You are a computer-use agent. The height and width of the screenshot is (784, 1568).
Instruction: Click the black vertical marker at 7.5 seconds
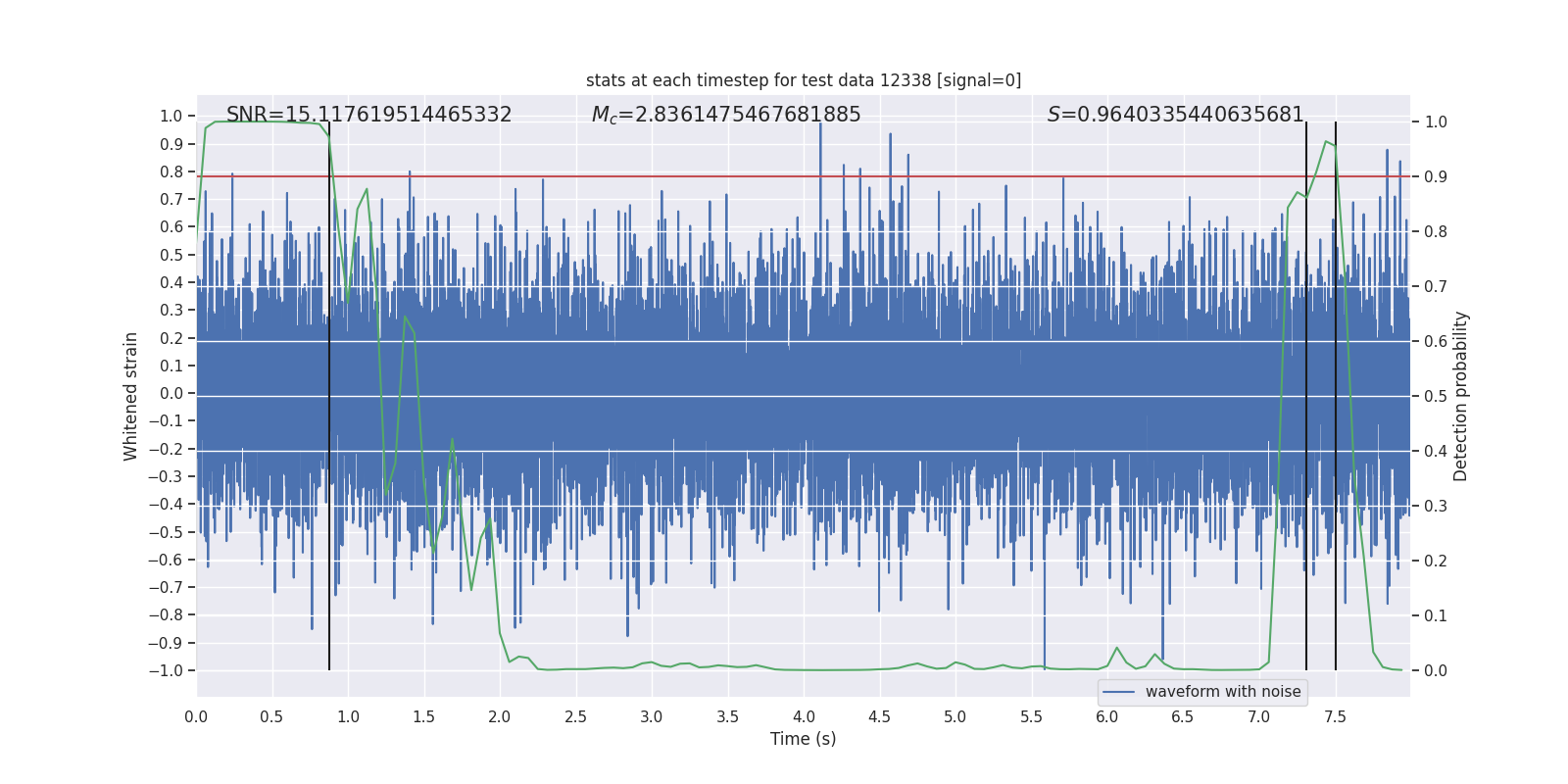click(1336, 396)
